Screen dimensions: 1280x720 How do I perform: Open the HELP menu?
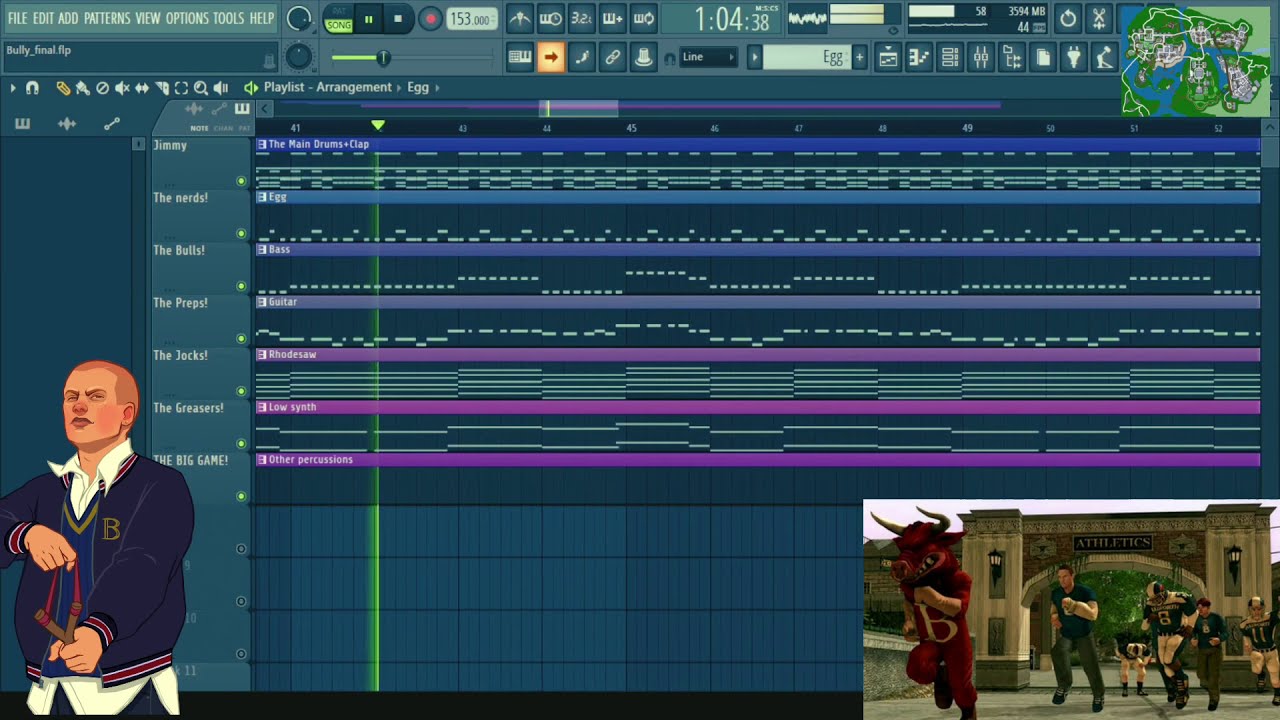click(262, 18)
